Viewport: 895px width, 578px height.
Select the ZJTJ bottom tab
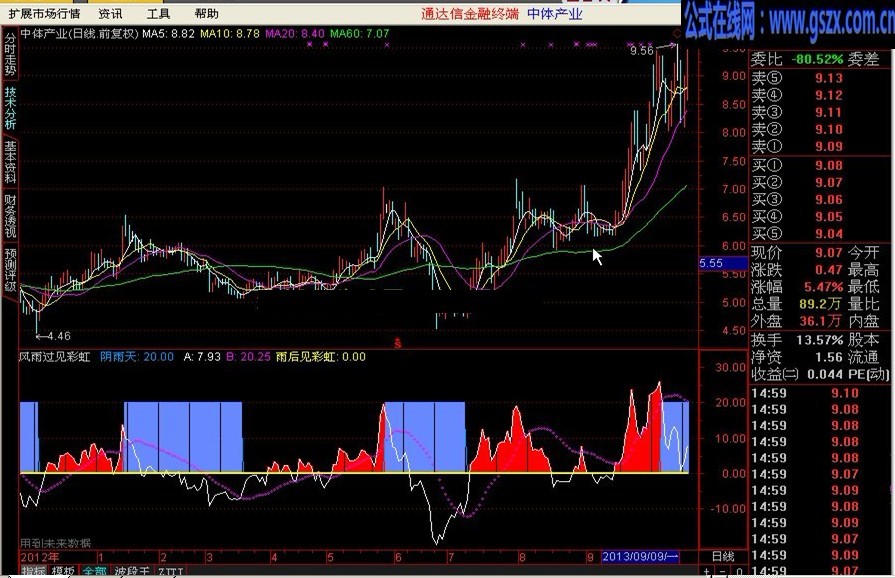(x=170, y=571)
